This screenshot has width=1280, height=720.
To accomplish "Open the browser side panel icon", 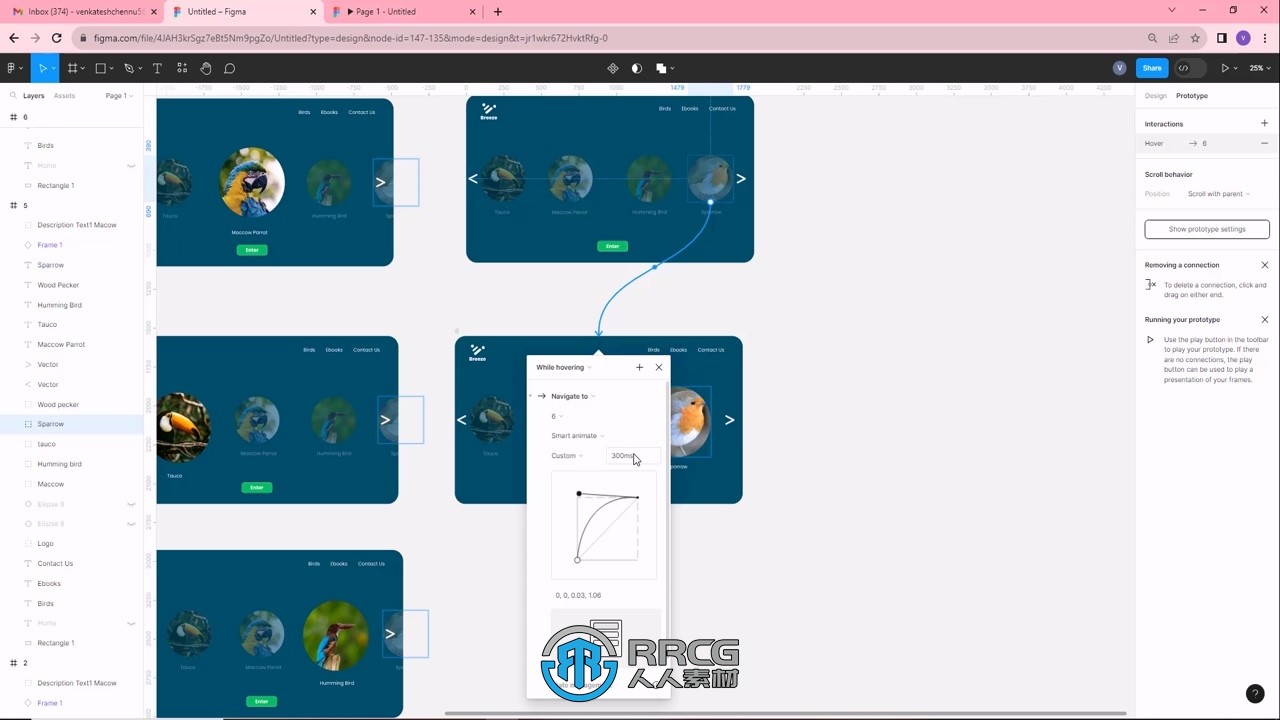I will tap(1221, 38).
